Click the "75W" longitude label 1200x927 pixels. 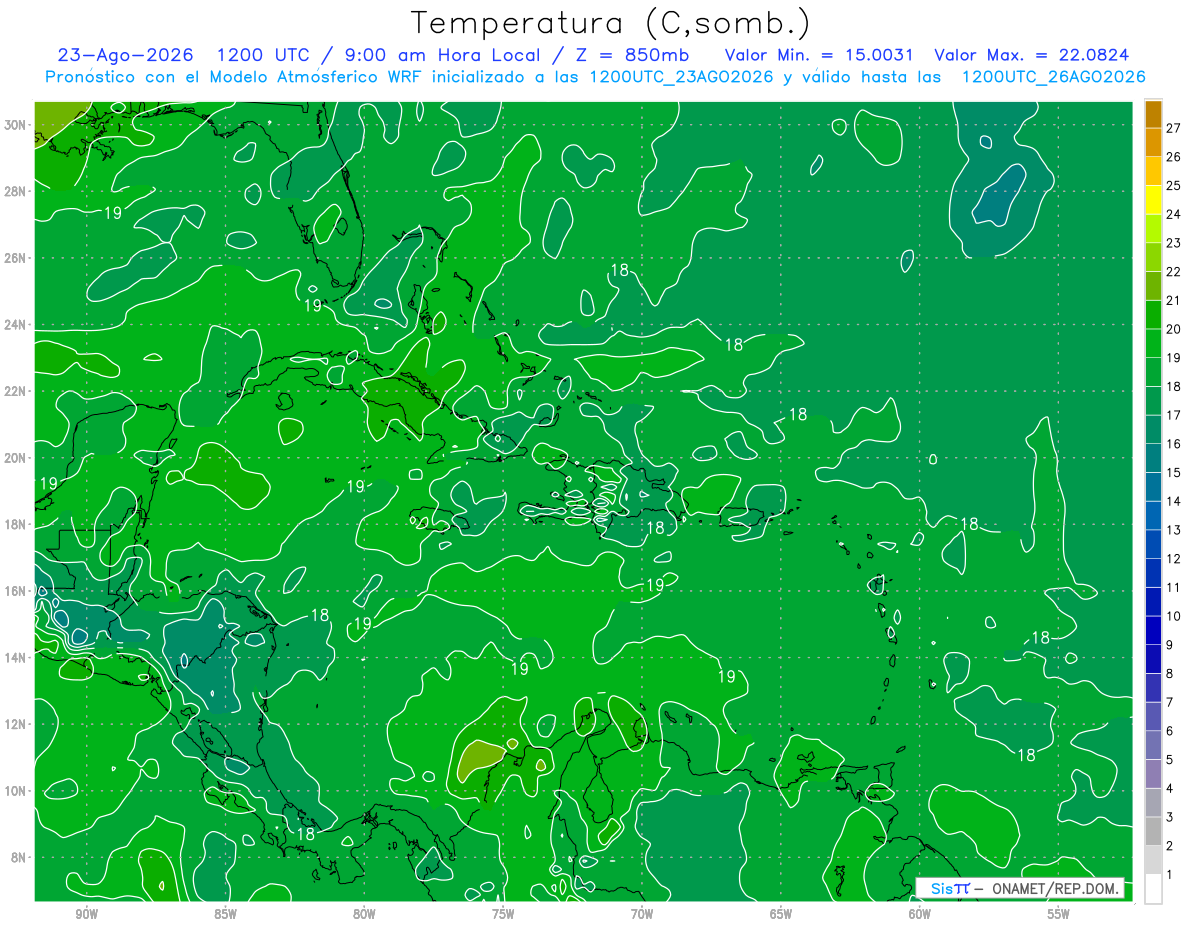coord(503,914)
